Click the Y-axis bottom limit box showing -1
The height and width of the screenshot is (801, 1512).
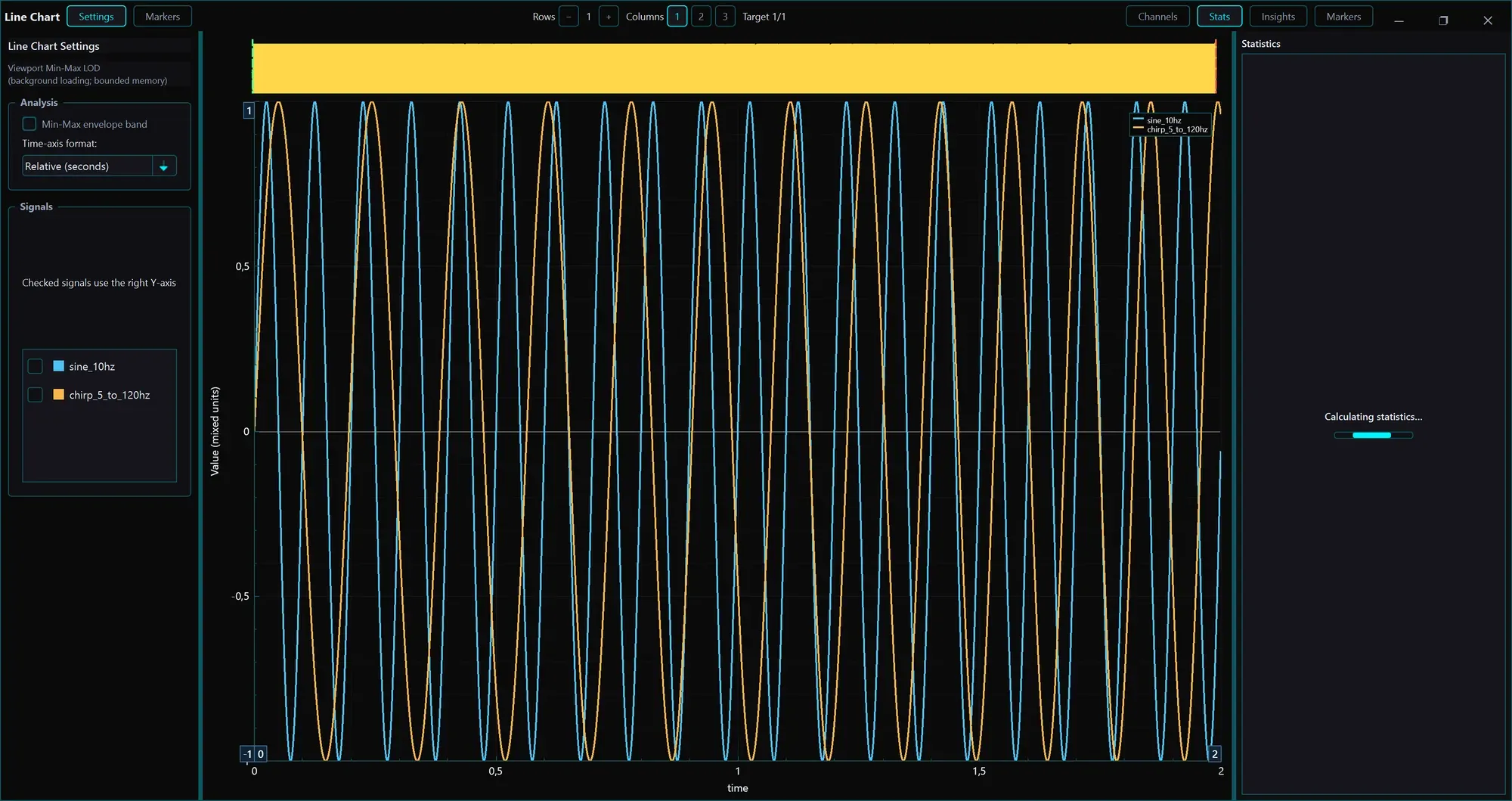247,754
